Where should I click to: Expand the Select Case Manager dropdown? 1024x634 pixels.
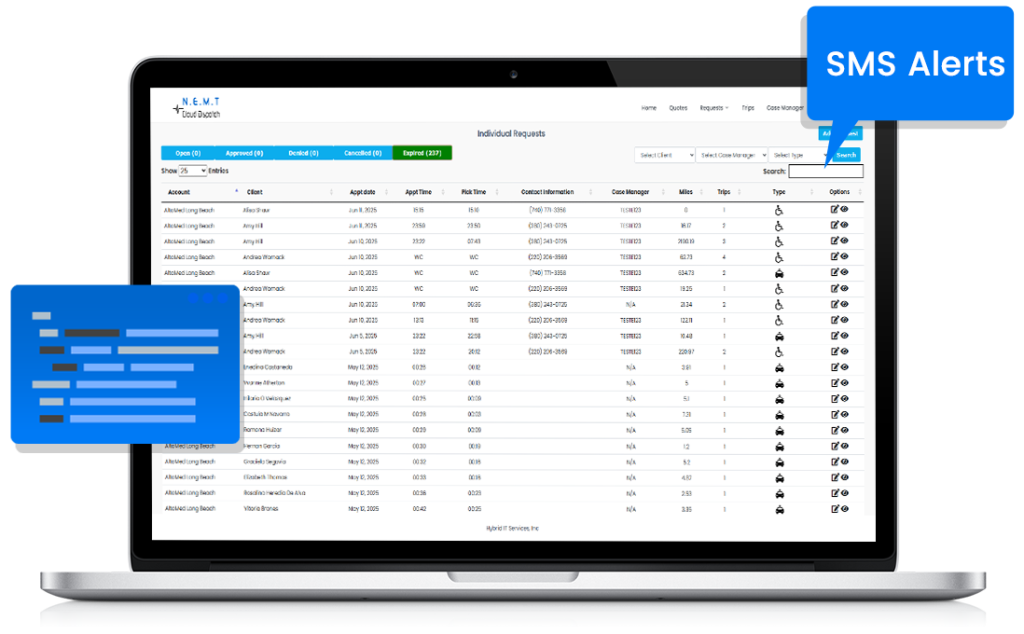coord(732,155)
